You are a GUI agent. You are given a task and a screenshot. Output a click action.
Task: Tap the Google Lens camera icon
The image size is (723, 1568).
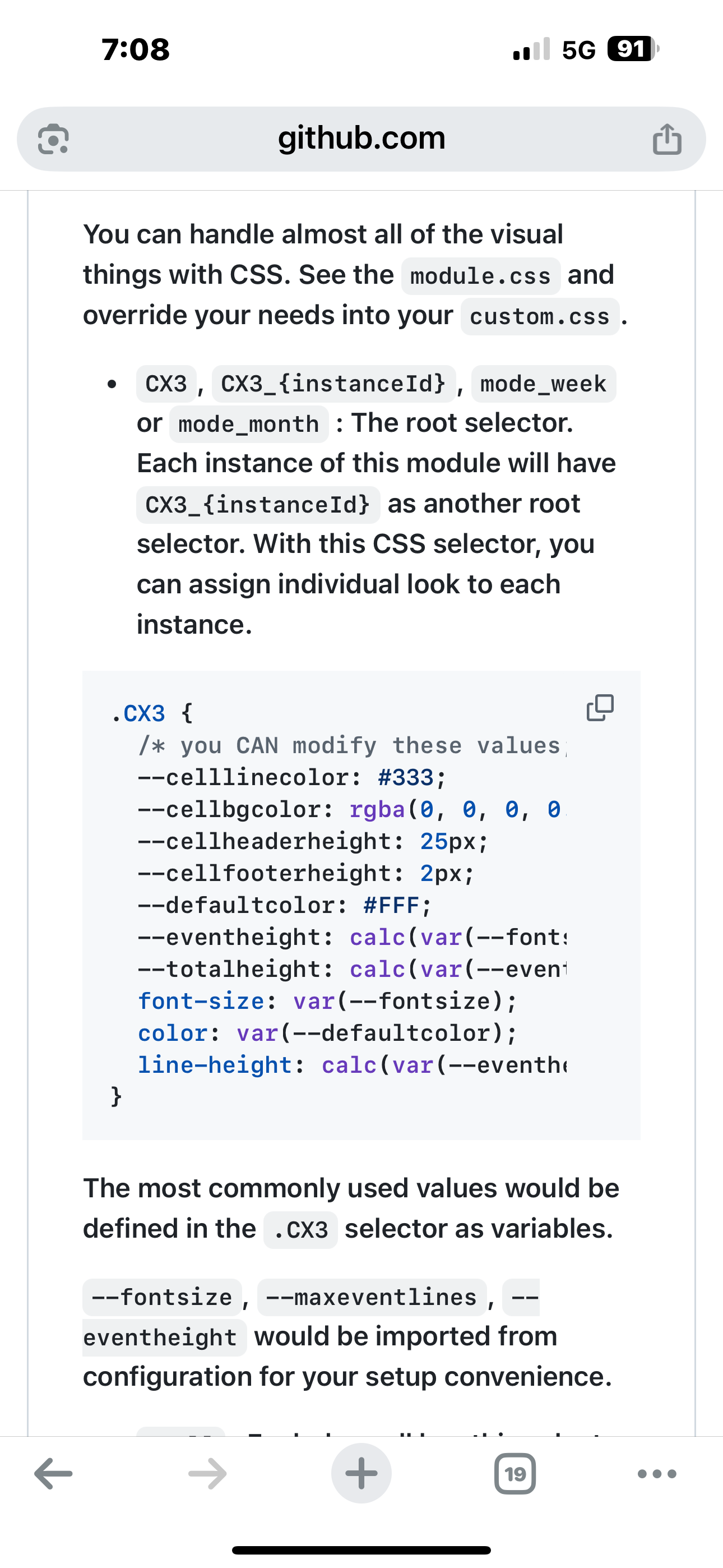tap(53, 139)
